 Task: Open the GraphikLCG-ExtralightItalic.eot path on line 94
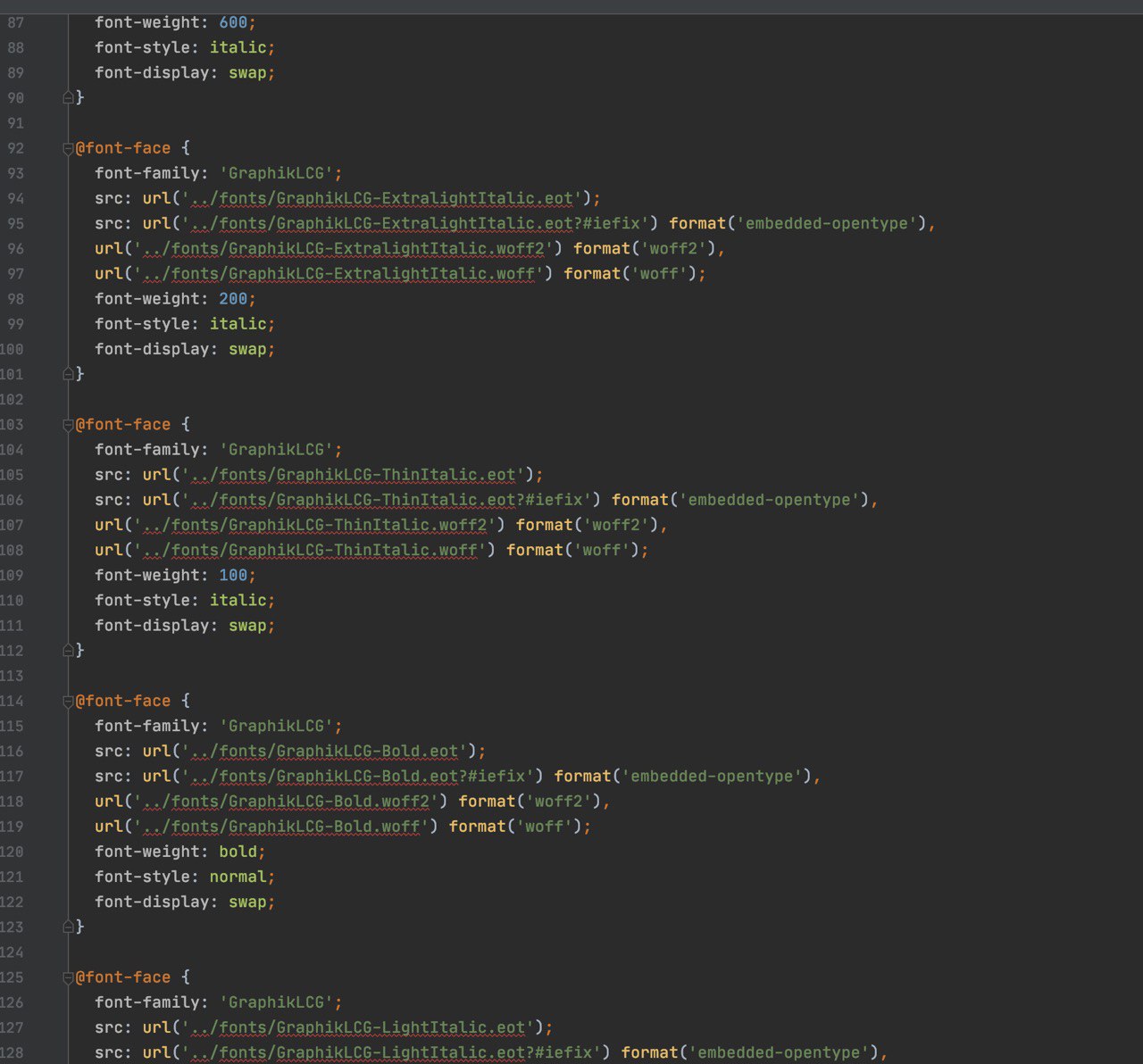tap(382, 198)
